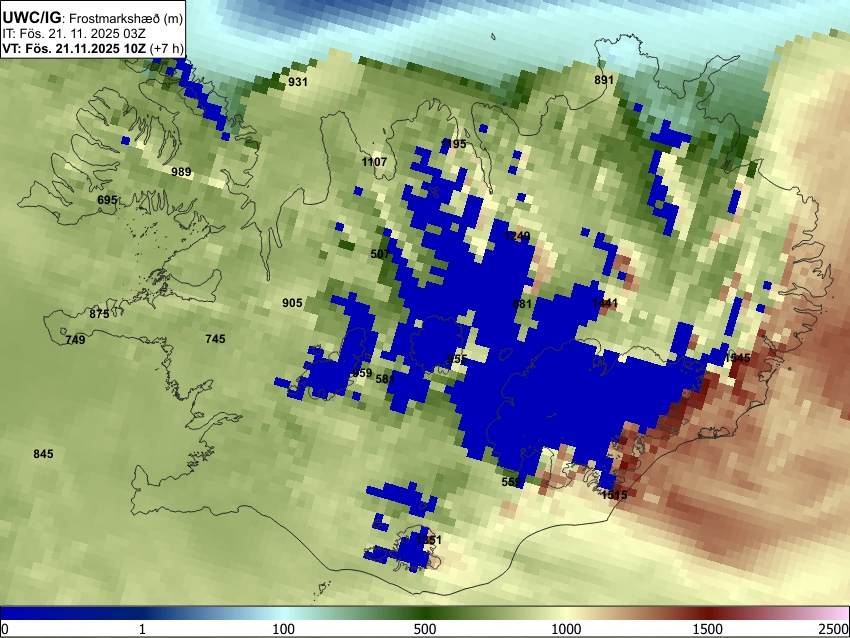The image size is (850, 638).
Task: Click the initial time line 'IT: Fös. 21. 11. 2025 03Z'
Action: click(74, 34)
